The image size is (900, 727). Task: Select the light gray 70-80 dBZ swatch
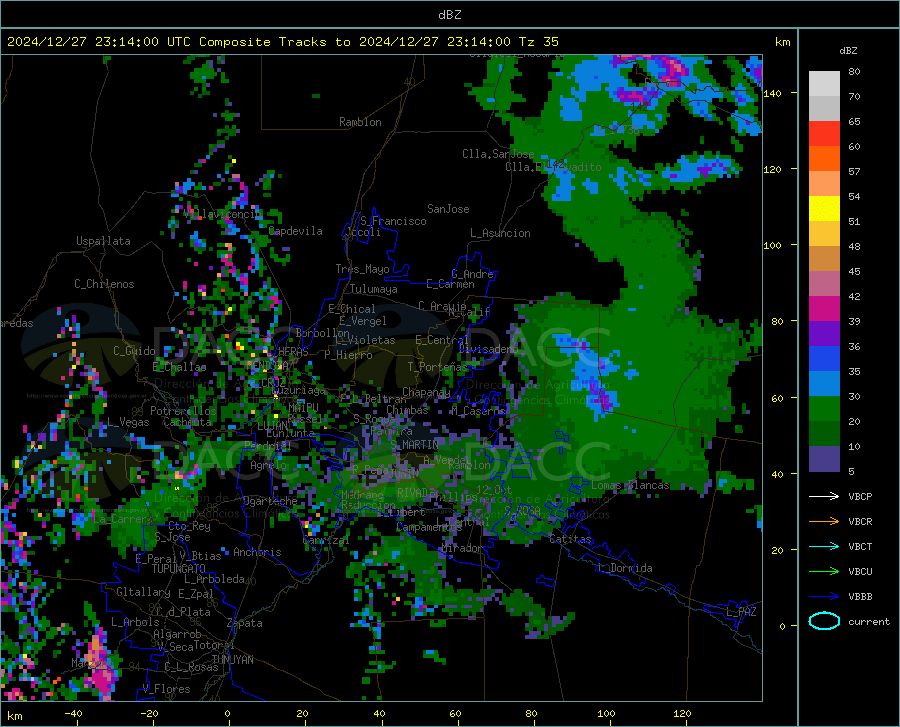(x=824, y=84)
